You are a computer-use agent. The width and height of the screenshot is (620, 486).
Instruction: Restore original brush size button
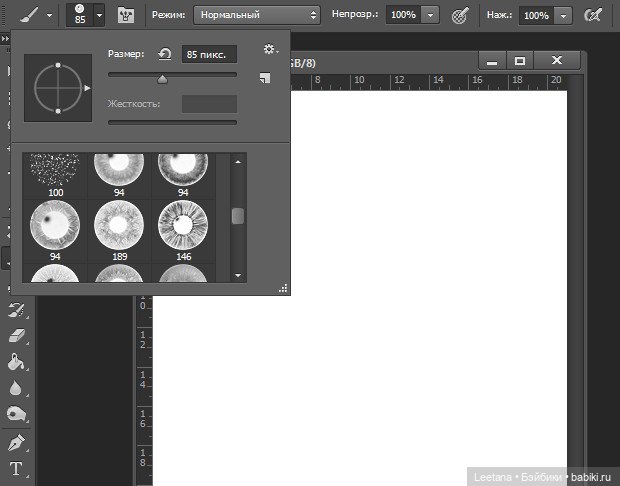164,54
